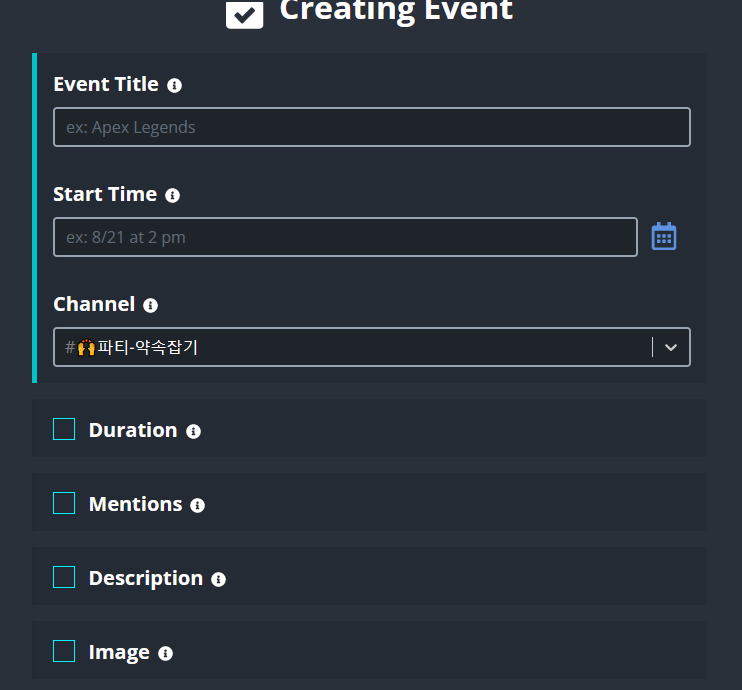Click the Description info icon
742x690 pixels.
(218, 579)
